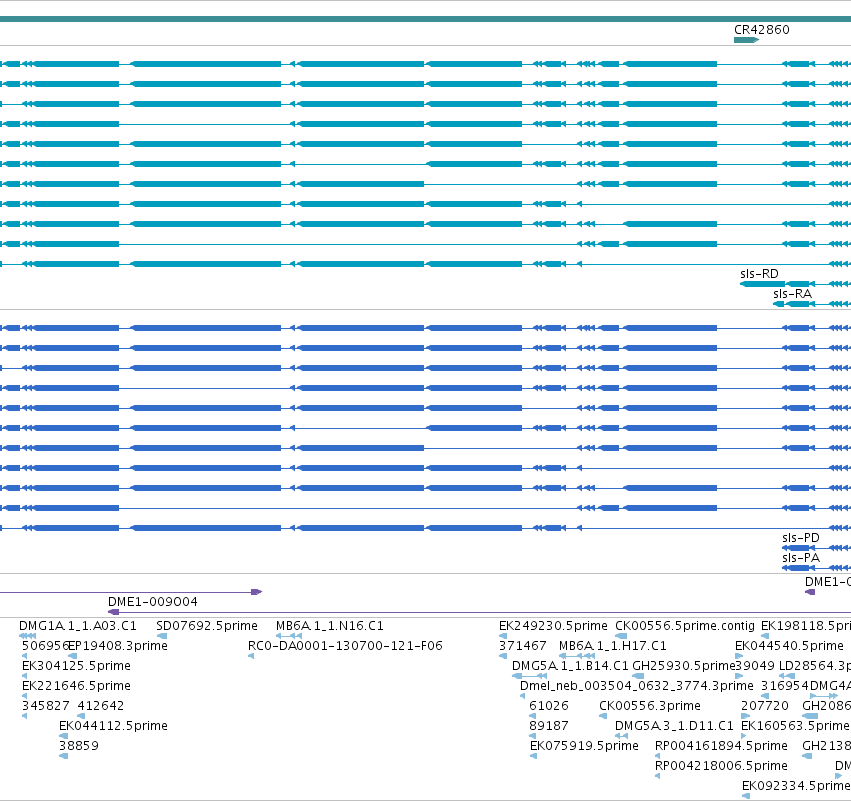Select the sls-PA protein feature label

(x=801, y=557)
